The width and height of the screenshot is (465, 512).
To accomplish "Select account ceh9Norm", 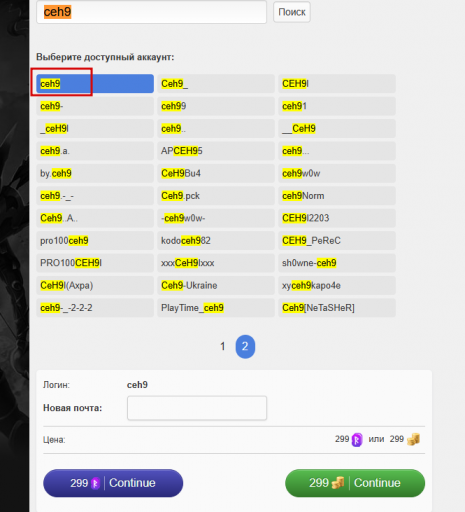I will [337, 196].
